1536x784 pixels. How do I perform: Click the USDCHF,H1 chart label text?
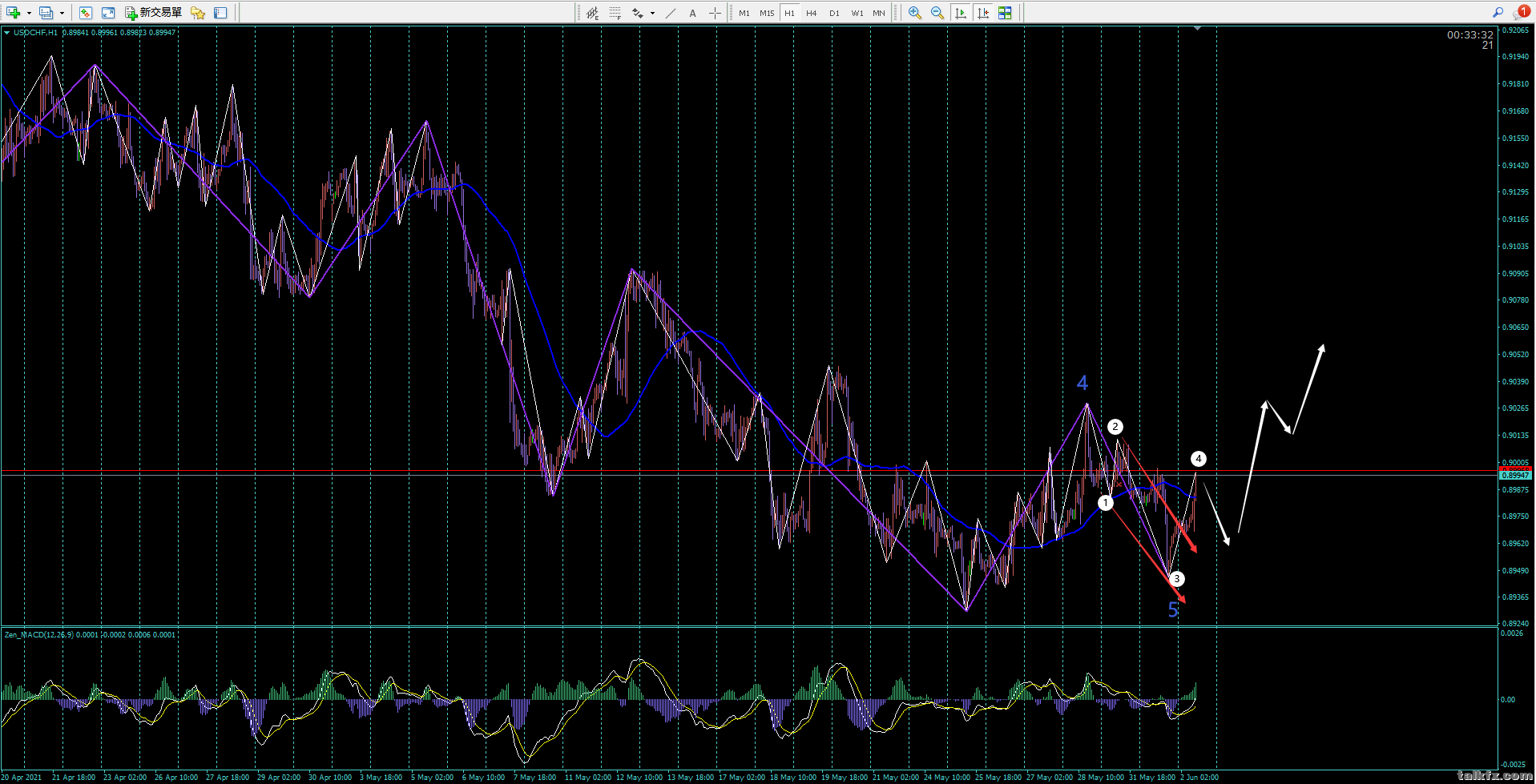pos(35,33)
